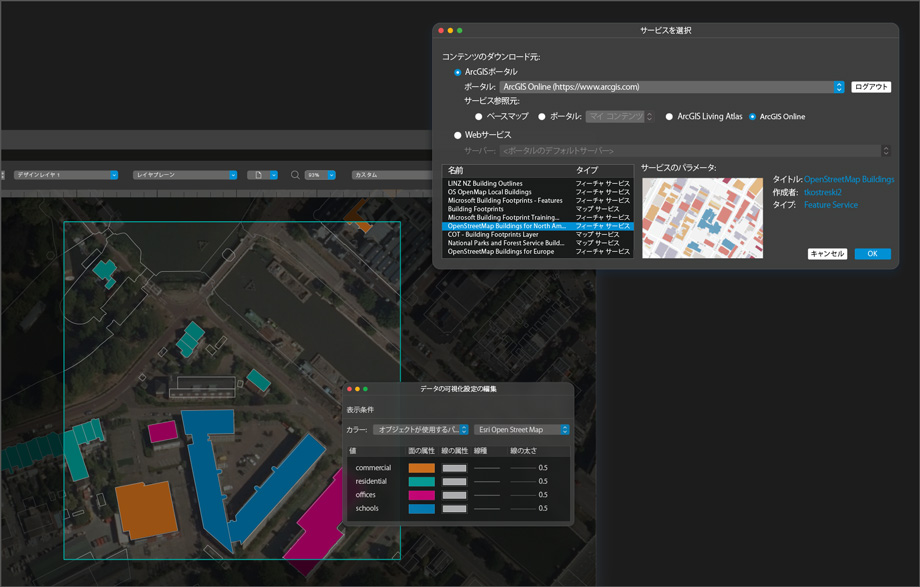This screenshot has width=920, height=587.
Task: Select the ArcGISポータル radio button
Action: click(x=458, y=72)
